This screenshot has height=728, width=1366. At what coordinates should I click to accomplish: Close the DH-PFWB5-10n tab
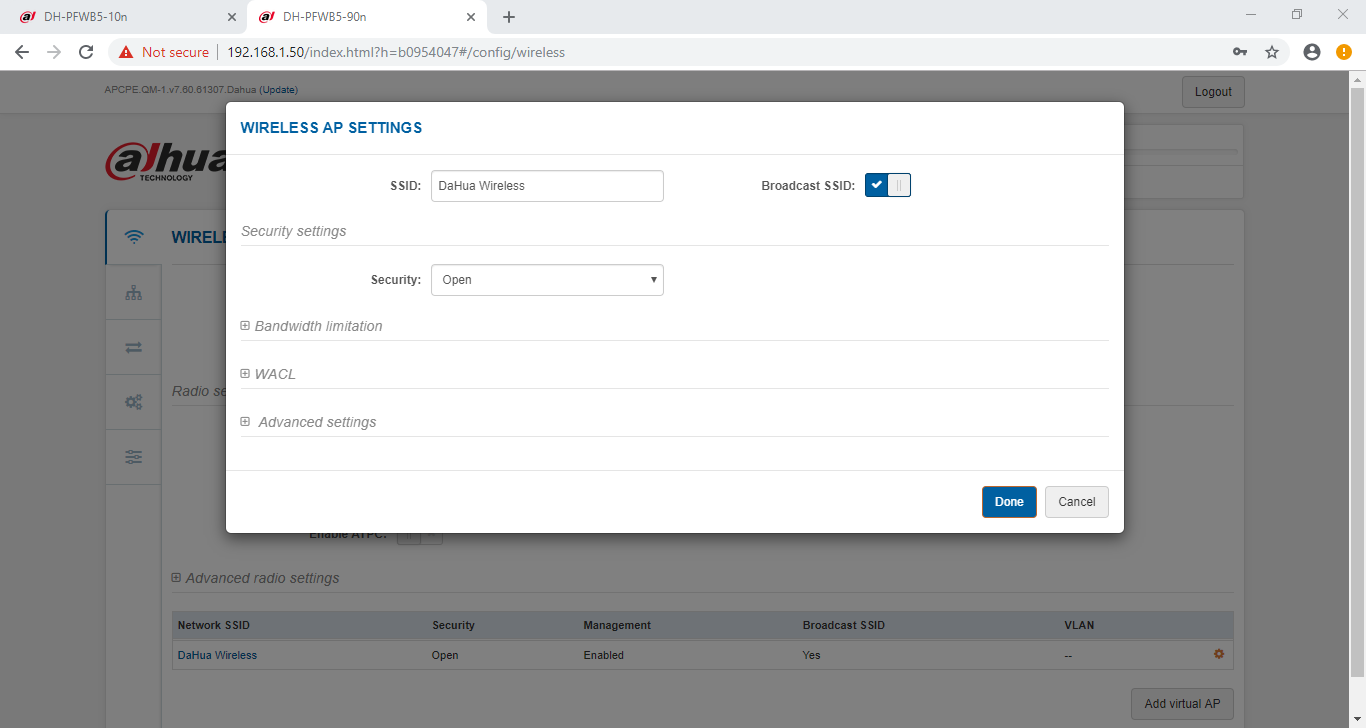pos(231,17)
